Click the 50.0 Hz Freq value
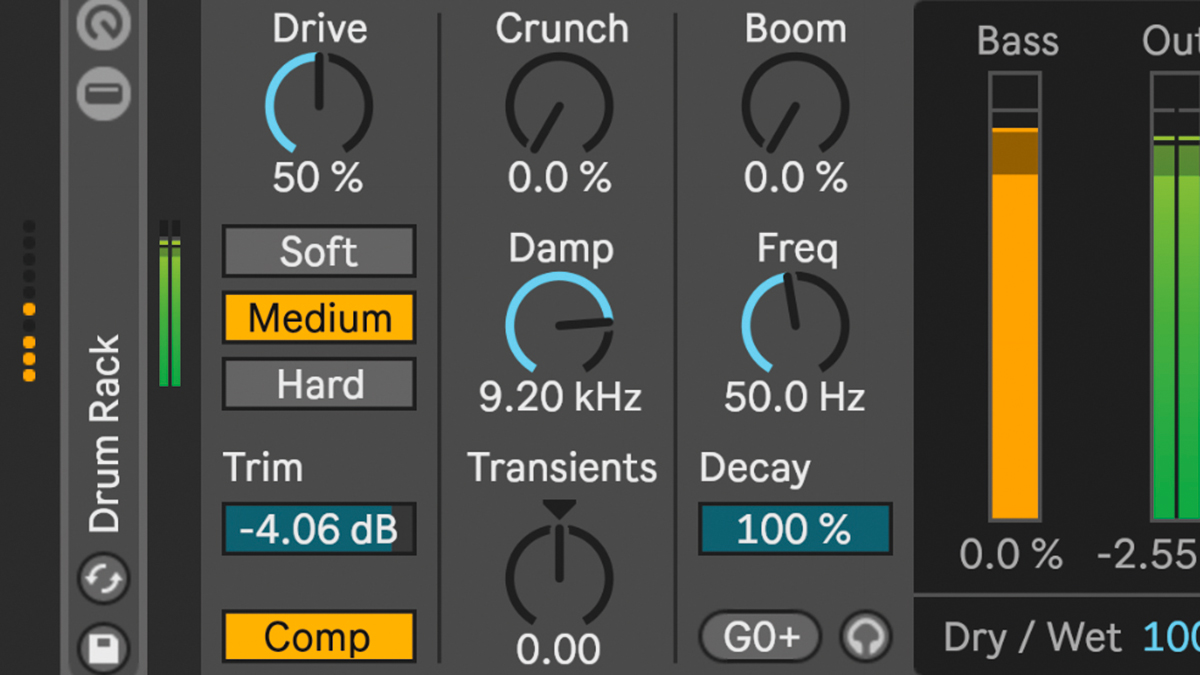This screenshot has width=1200, height=675. coord(795,398)
